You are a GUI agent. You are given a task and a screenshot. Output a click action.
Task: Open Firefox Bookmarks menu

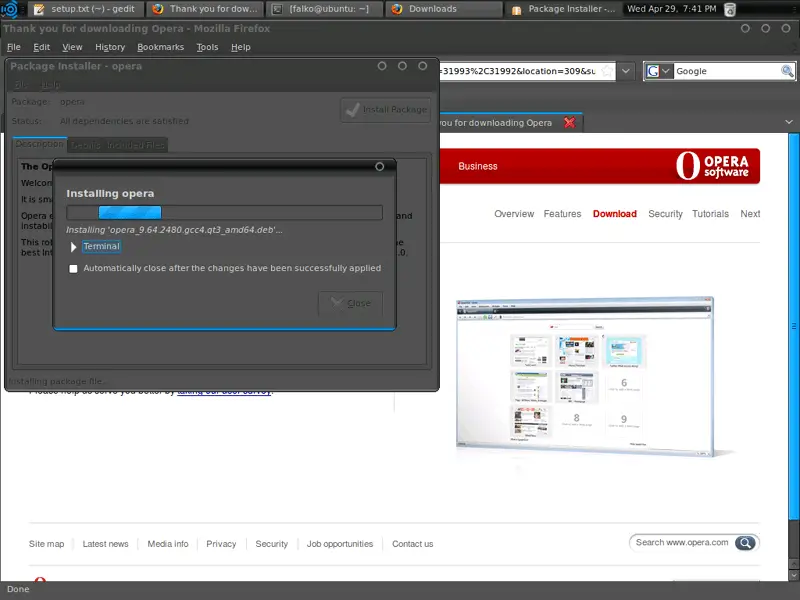coord(160,47)
